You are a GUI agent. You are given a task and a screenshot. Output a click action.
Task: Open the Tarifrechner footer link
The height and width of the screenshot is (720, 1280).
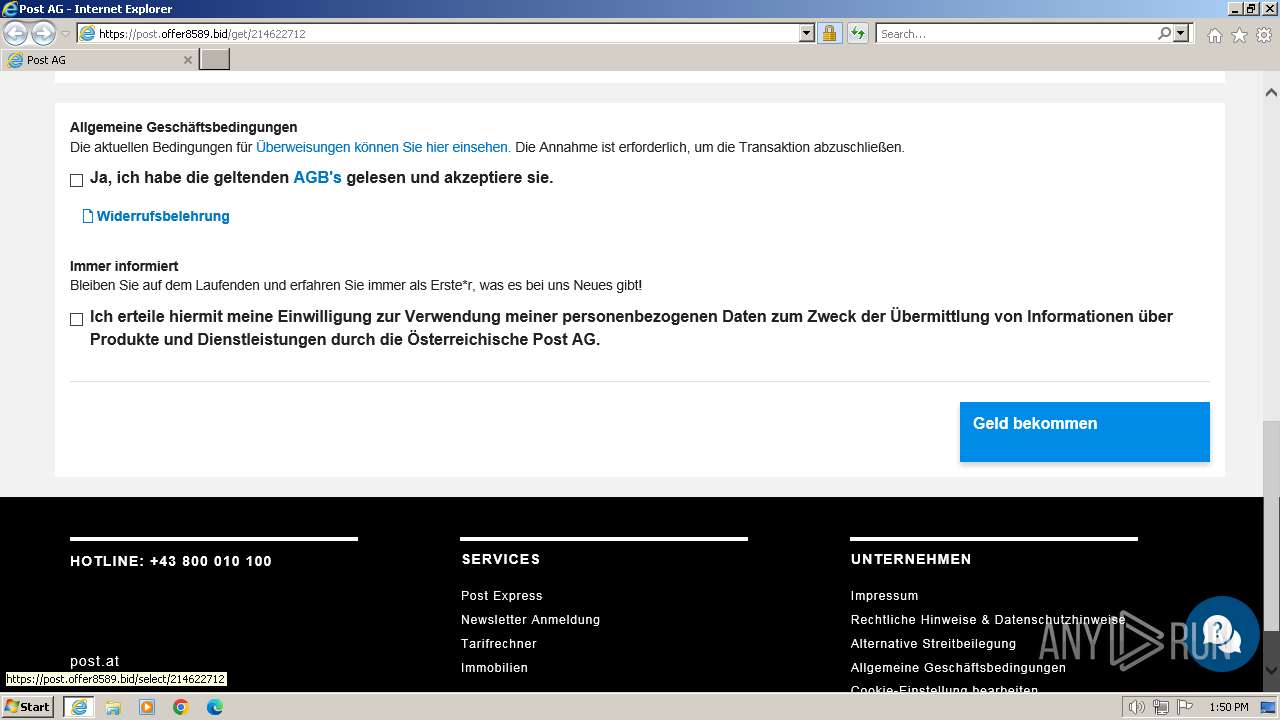(x=499, y=644)
